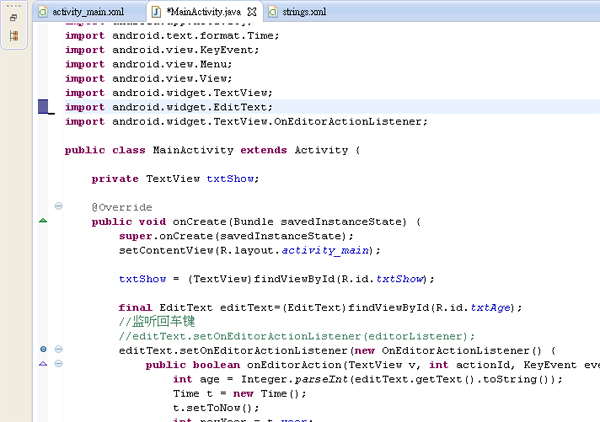Screen dimensions: 600x422
Task: Click the t.setToNow() line
Action: [216, 408]
